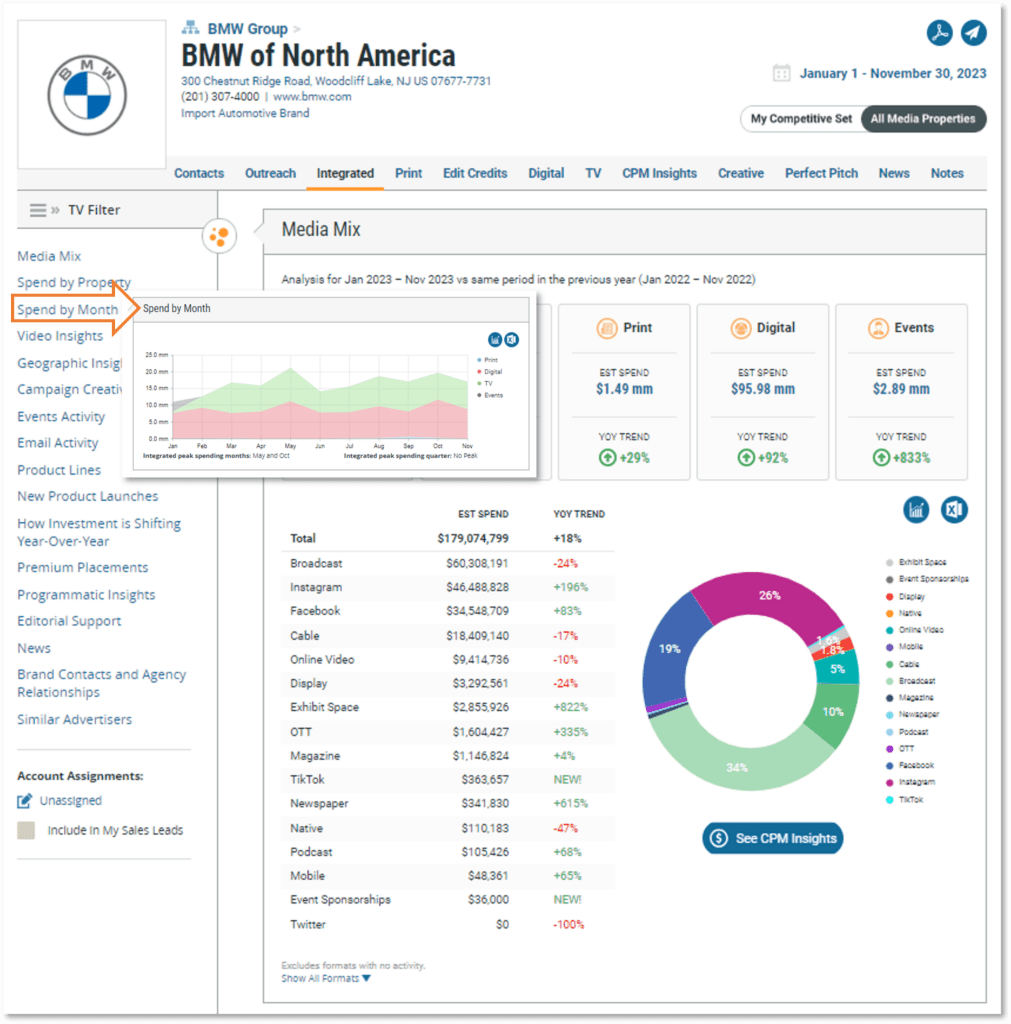
Task: Click chart icon in Spend by Month popup
Action: tap(495, 340)
